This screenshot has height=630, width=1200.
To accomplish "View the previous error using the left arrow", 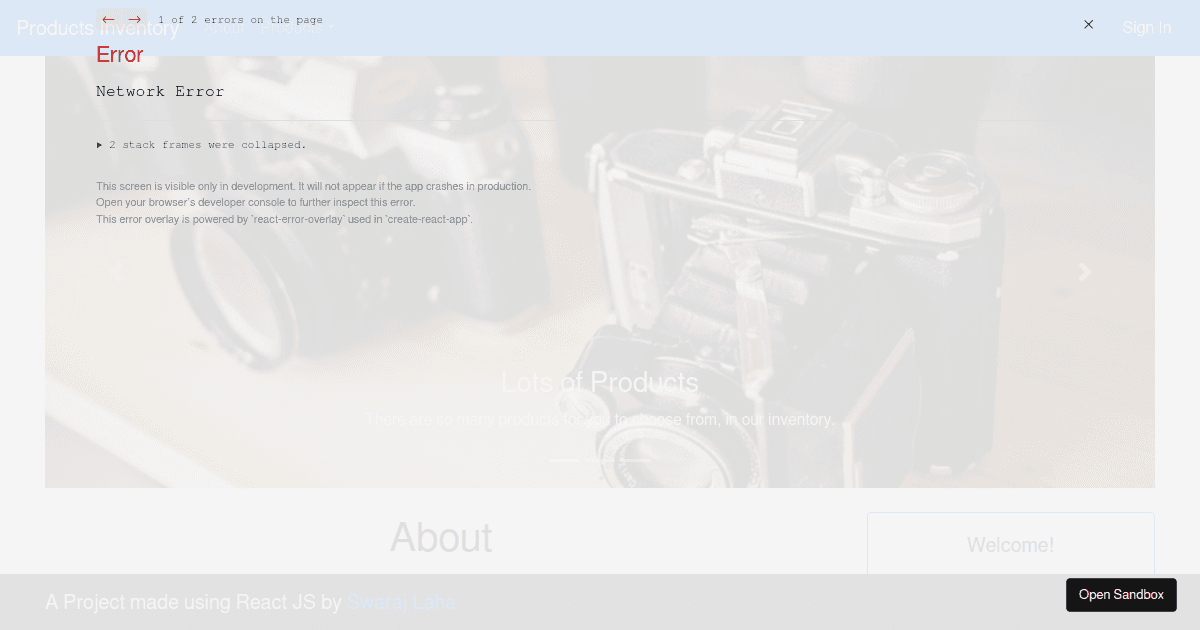I will (108, 19).
